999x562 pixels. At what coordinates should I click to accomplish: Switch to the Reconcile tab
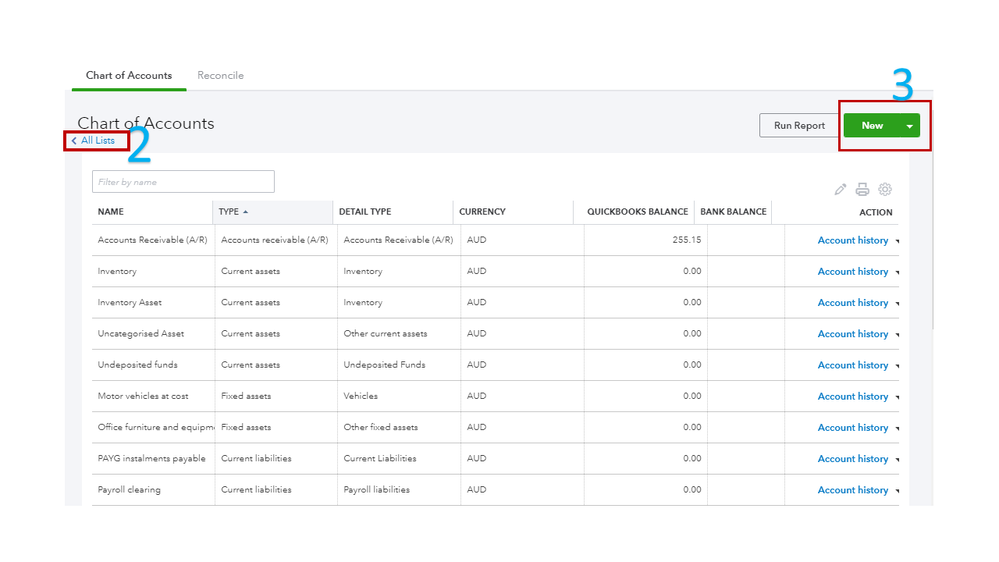coord(220,76)
